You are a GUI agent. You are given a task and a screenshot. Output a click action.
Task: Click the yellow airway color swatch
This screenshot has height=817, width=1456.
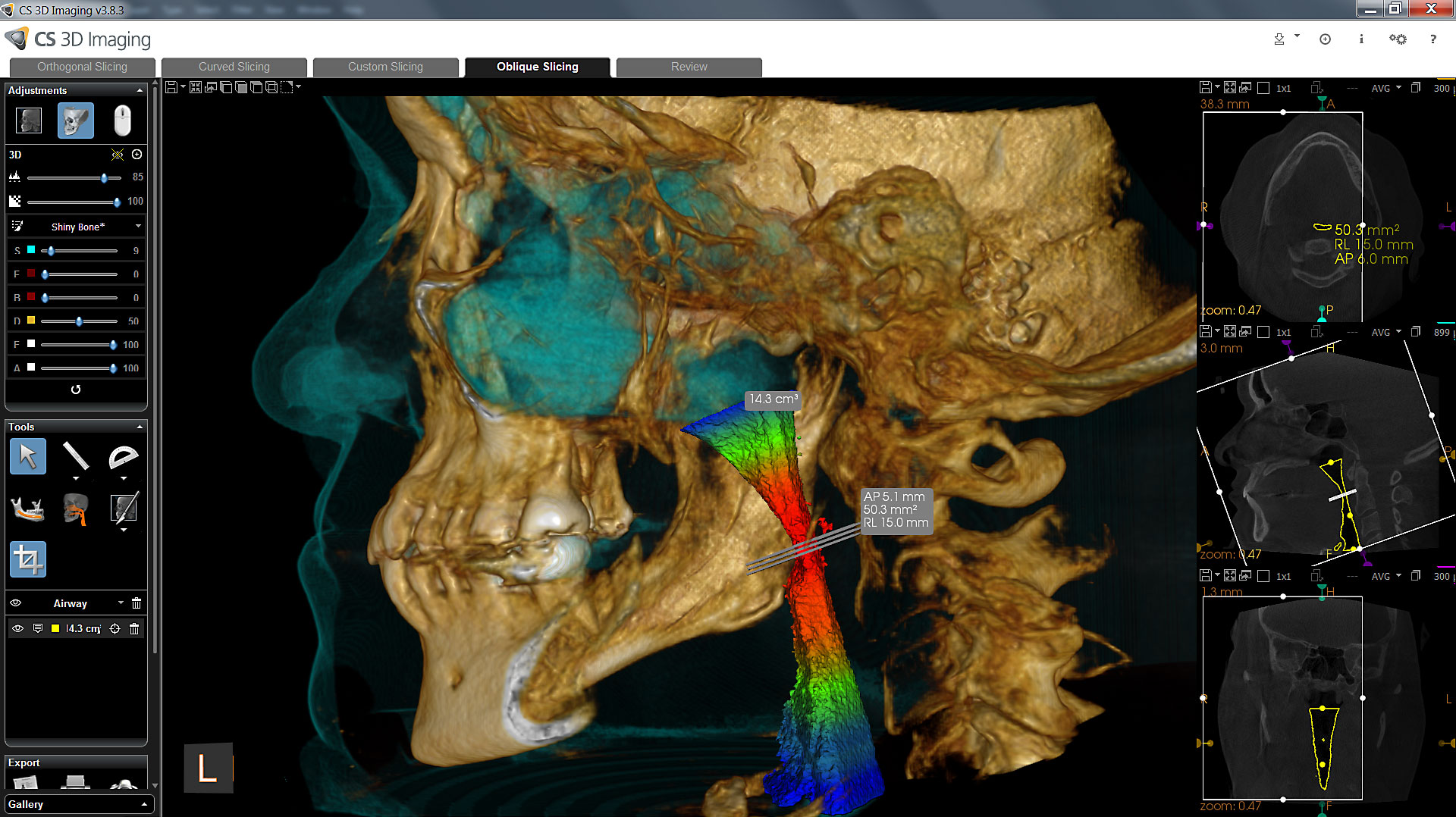point(55,628)
